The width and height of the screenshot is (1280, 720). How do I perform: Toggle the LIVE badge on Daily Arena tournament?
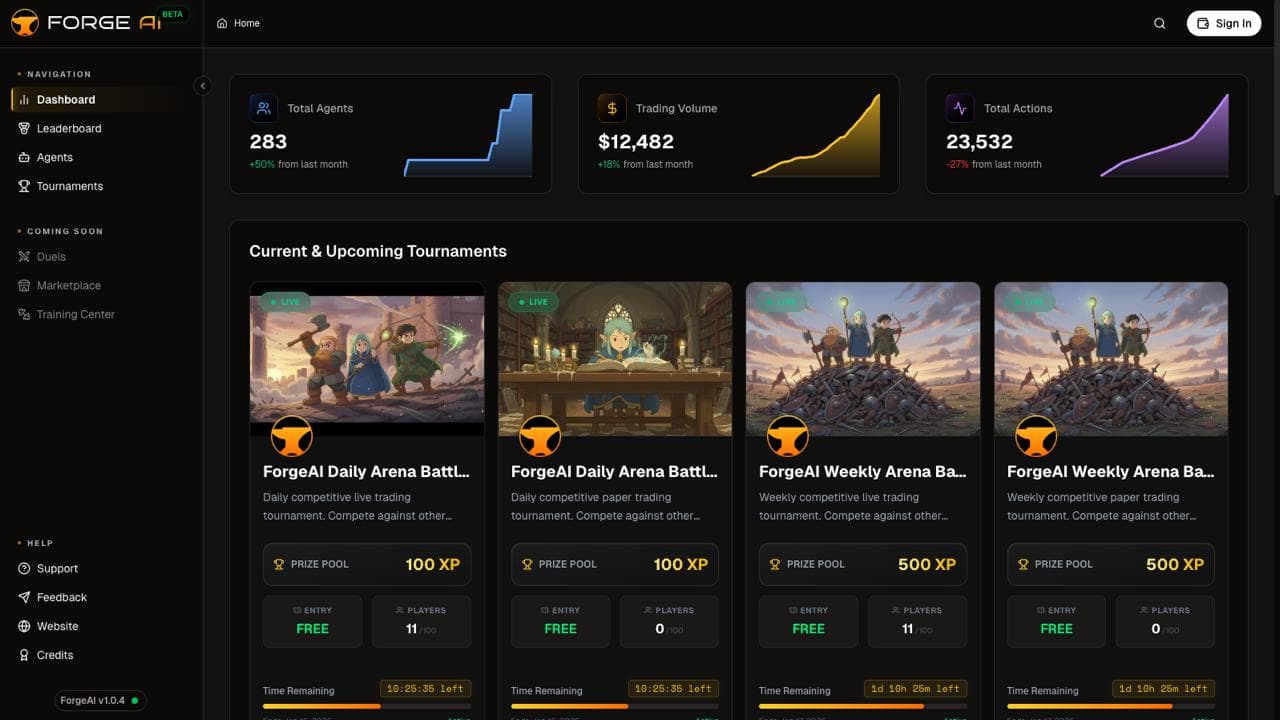coord(285,301)
